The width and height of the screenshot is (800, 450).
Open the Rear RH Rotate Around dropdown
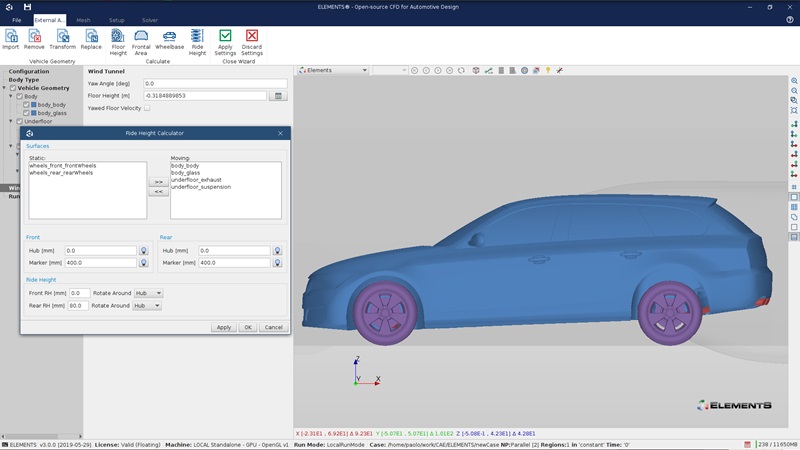[x=147, y=306]
